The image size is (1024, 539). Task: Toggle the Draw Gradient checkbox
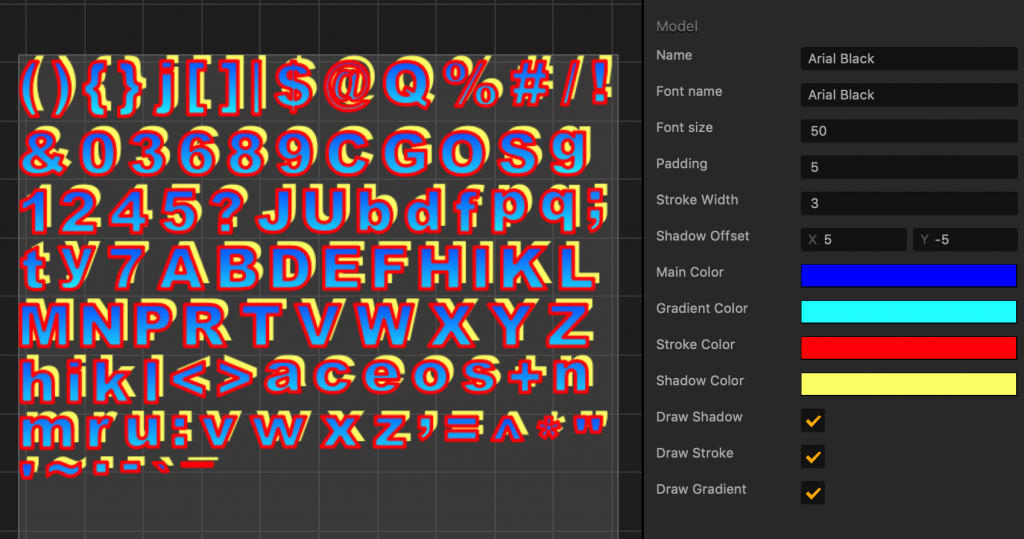pyautogui.click(x=814, y=493)
